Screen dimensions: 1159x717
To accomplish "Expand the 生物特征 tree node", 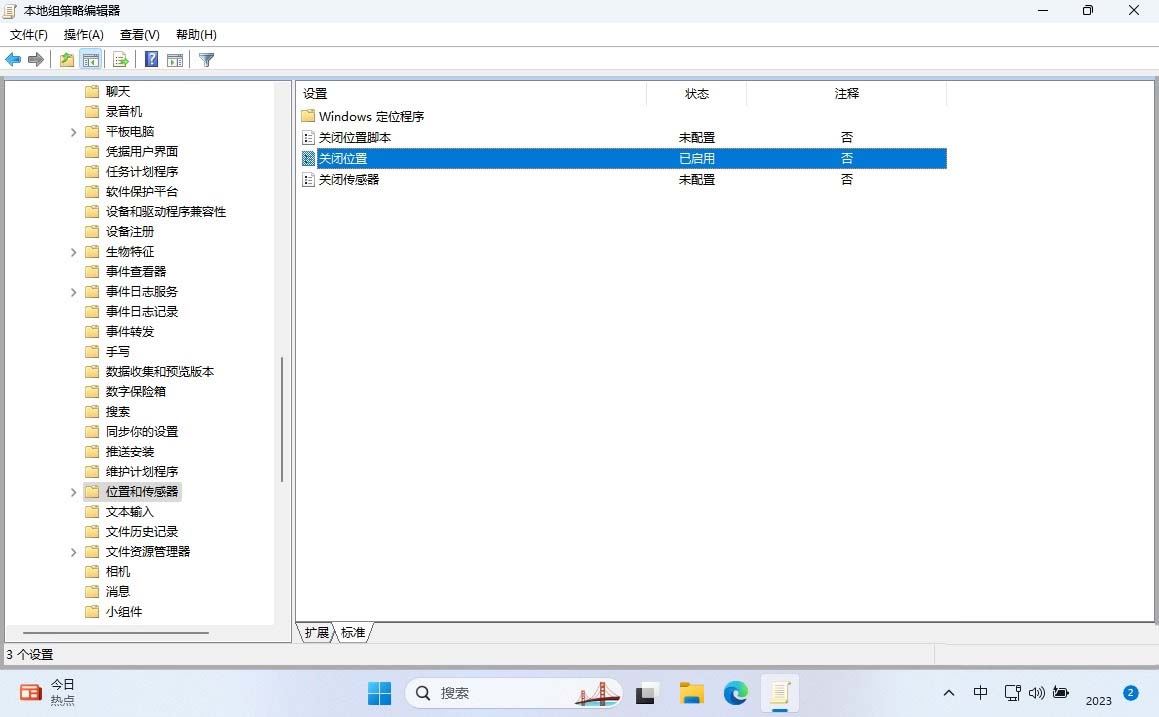I will click(72, 251).
